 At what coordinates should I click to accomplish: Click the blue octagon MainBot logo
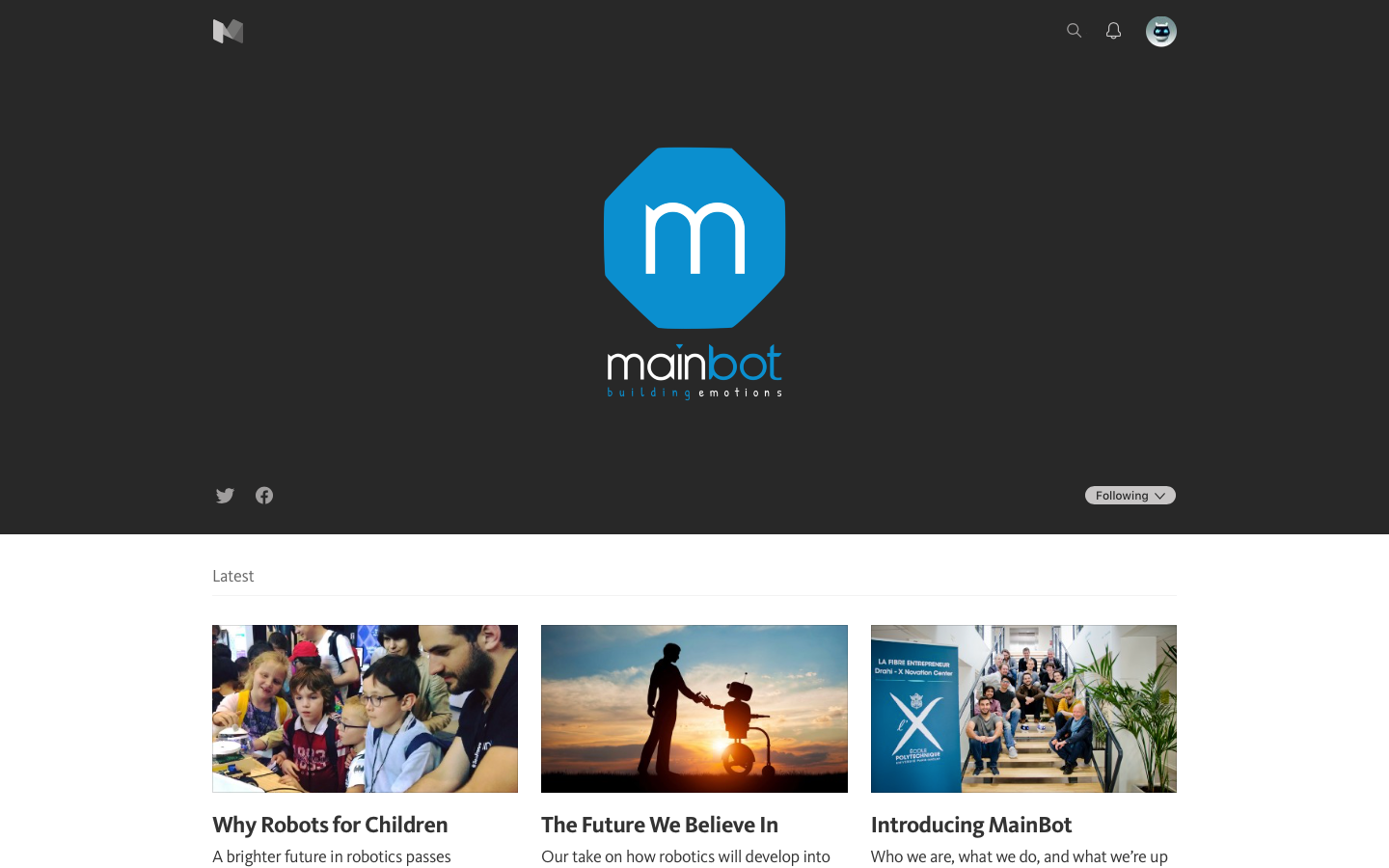694,238
